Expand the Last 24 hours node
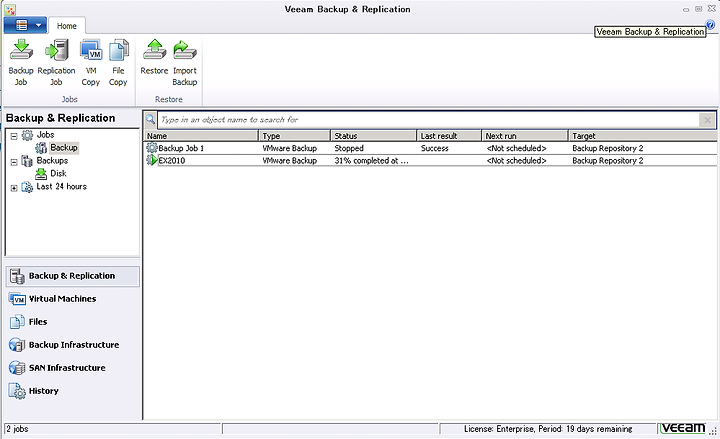720x439 pixels. click(14, 188)
